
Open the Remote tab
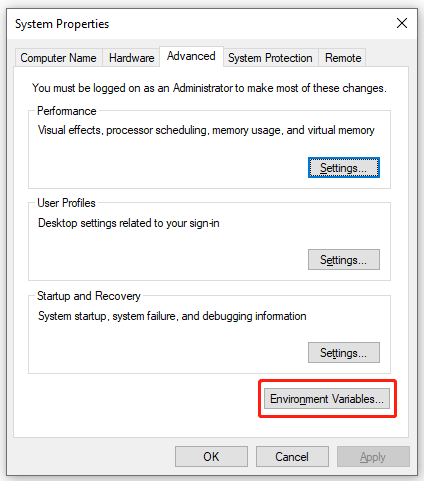pyautogui.click(x=343, y=58)
